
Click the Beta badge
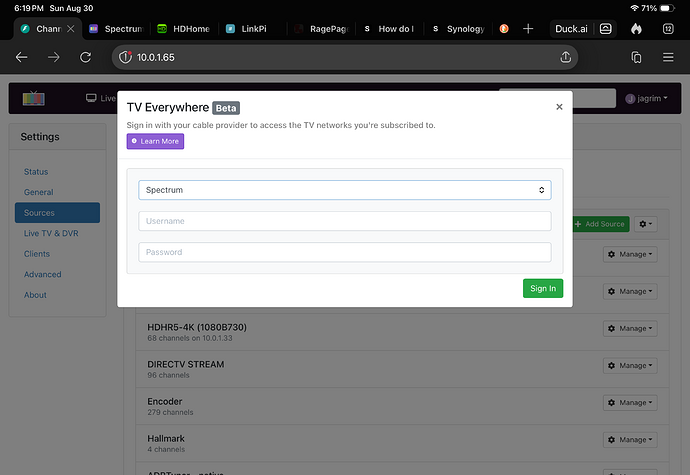(x=226, y=108)
